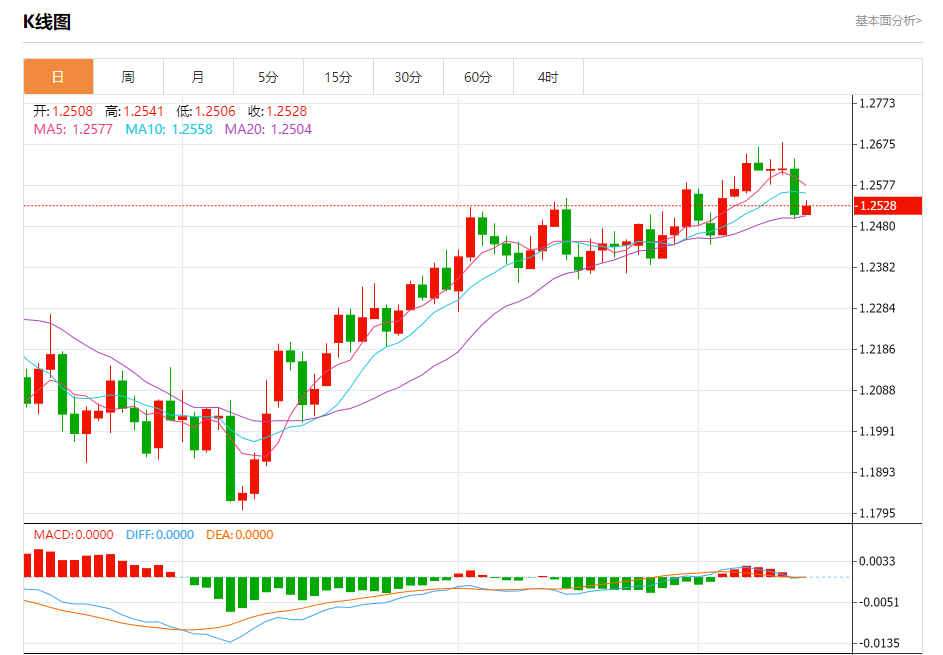Click the last red candlestick on the chart
The image size is (943, 655).
tap(806, 210)
